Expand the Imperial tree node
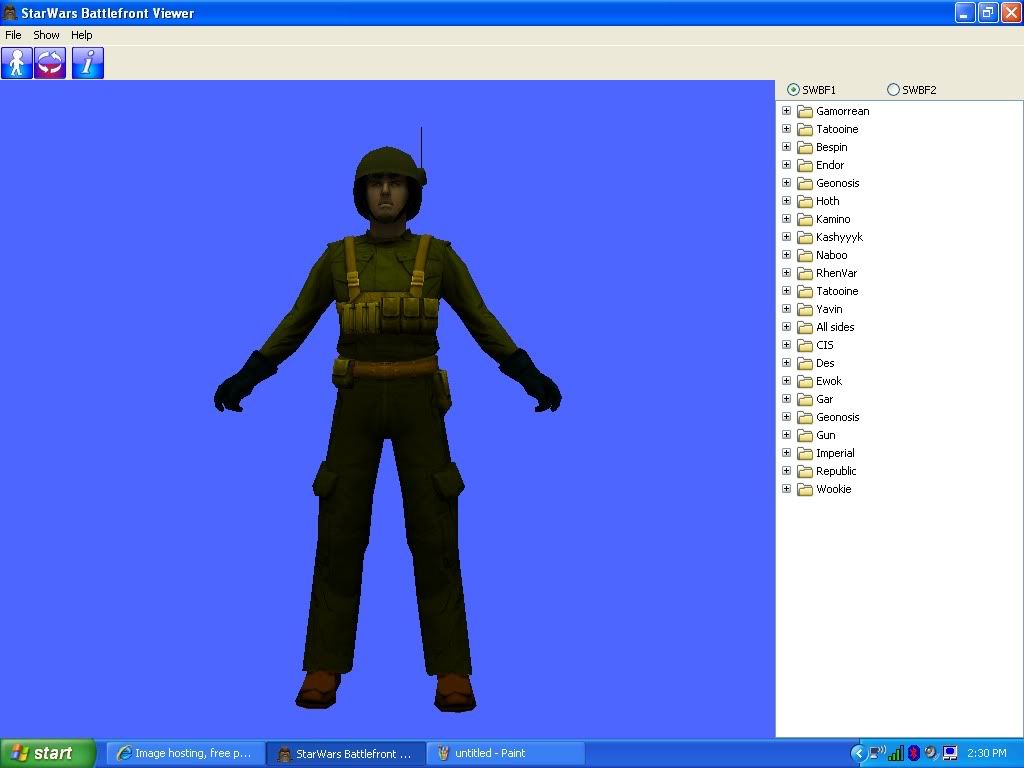Image resolution: width=1024 pixels, height=768 pixels. coord(786,453)
